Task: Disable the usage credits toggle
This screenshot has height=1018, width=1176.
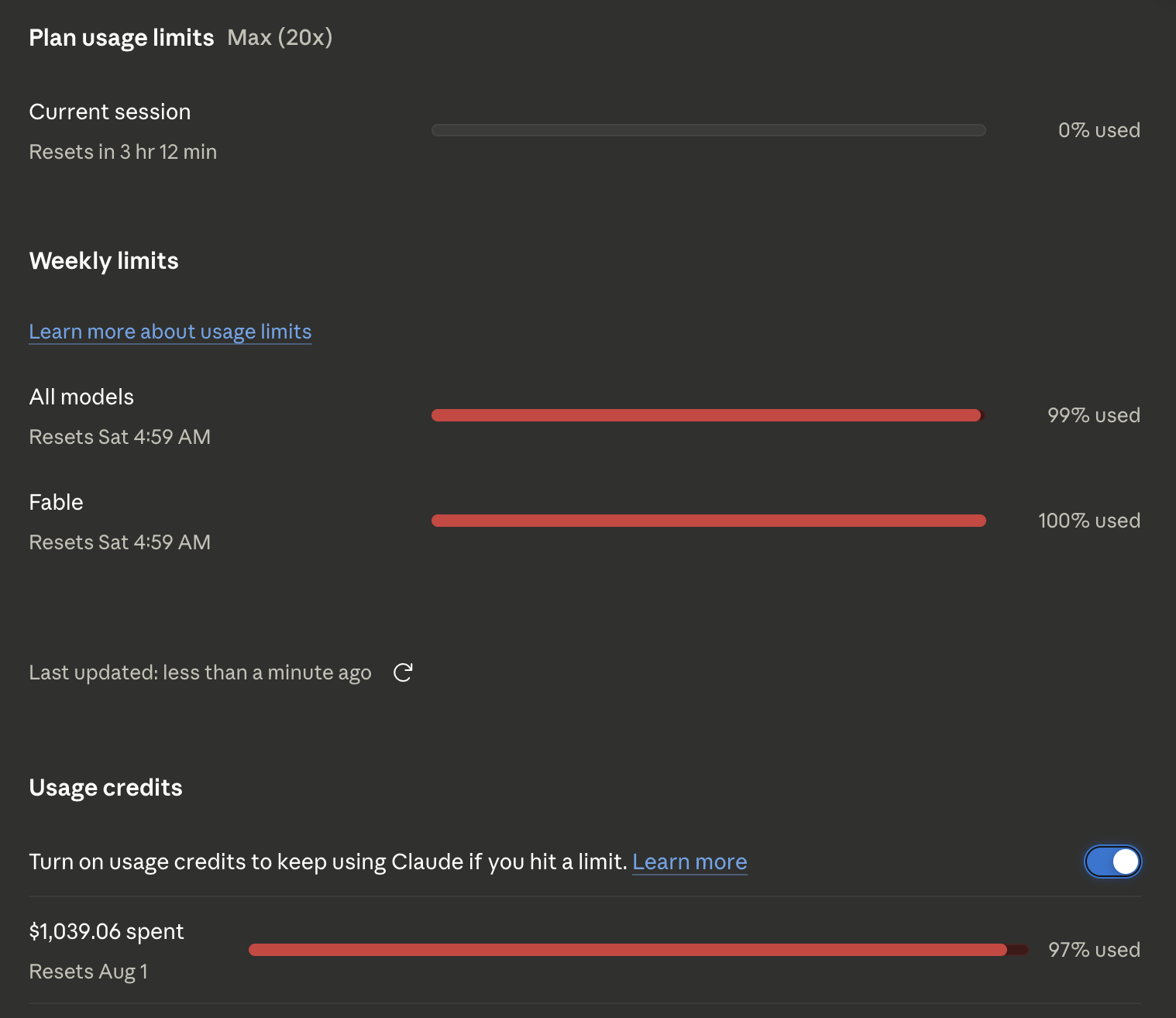Action: tap(1112, 862)
